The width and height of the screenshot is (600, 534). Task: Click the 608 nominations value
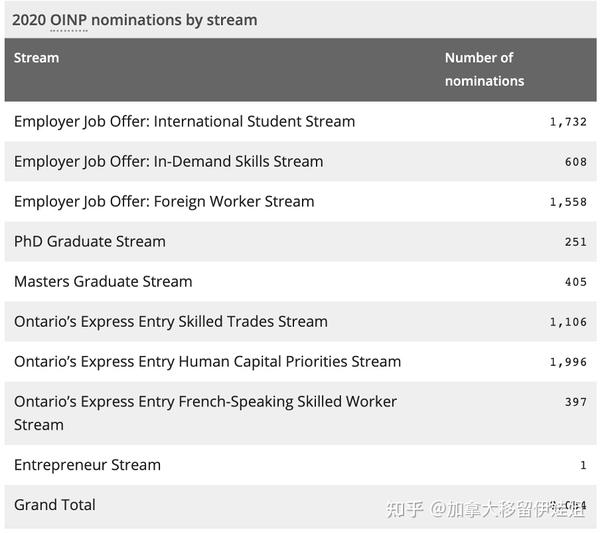[x=576, y=162]
